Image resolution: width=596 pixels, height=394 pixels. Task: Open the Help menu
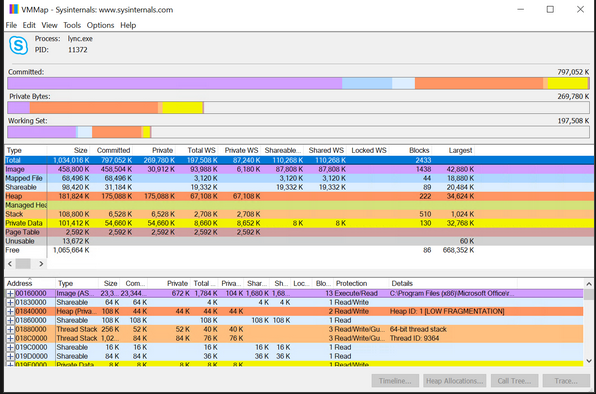point(128,25)
